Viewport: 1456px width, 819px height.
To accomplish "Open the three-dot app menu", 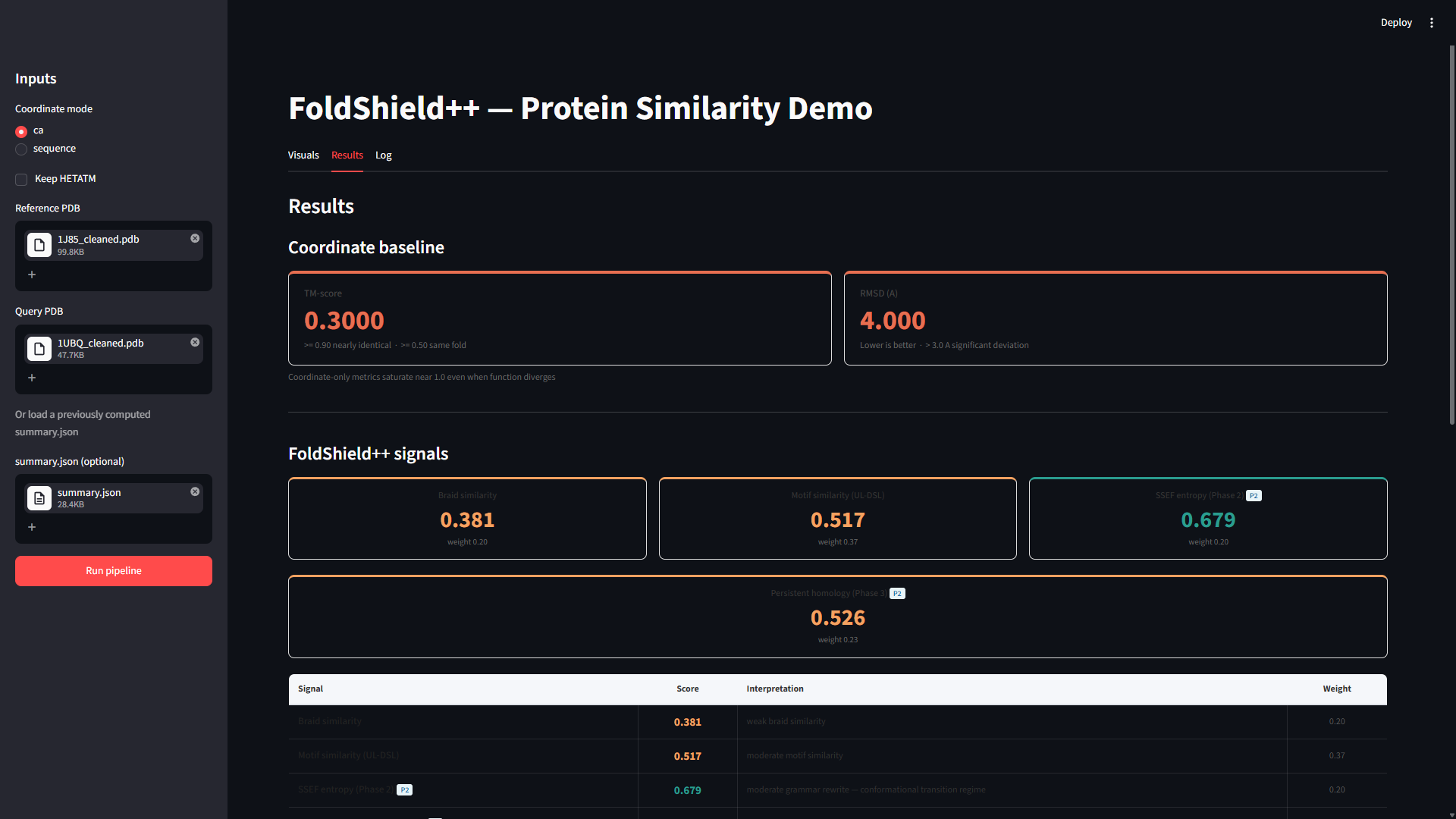I will [x=1432, y=23].
